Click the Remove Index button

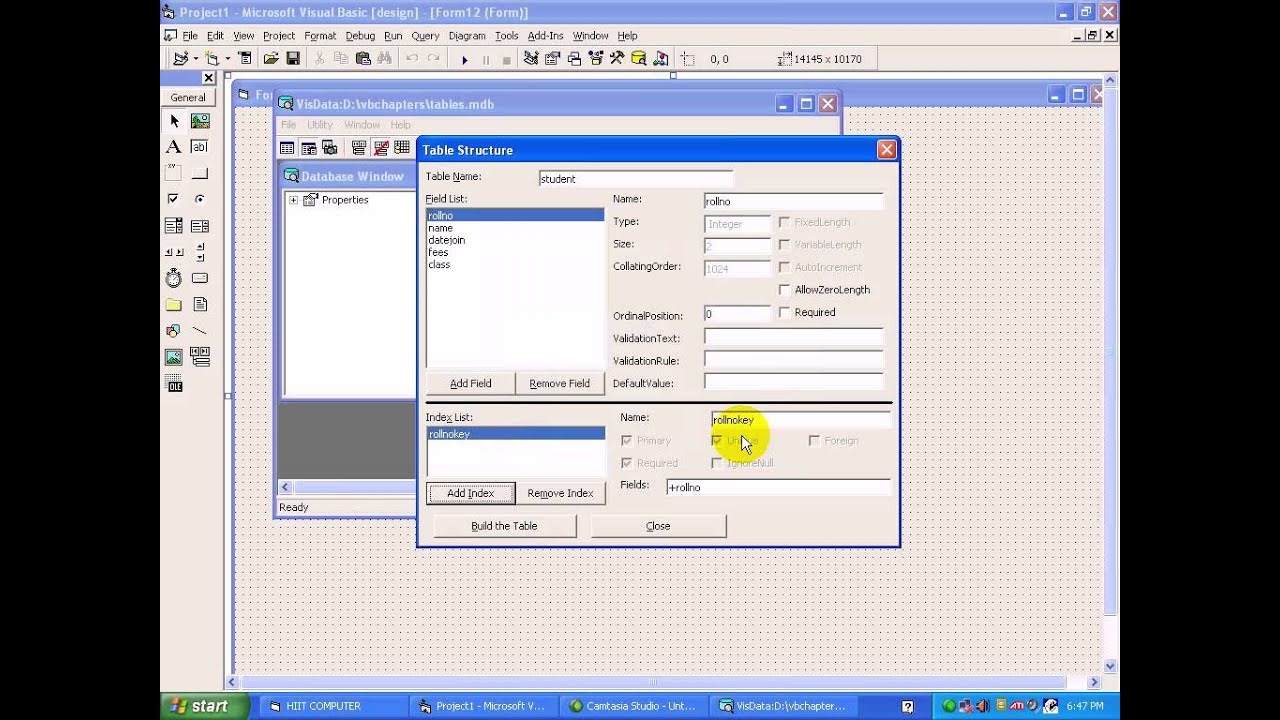click(560, 494)
